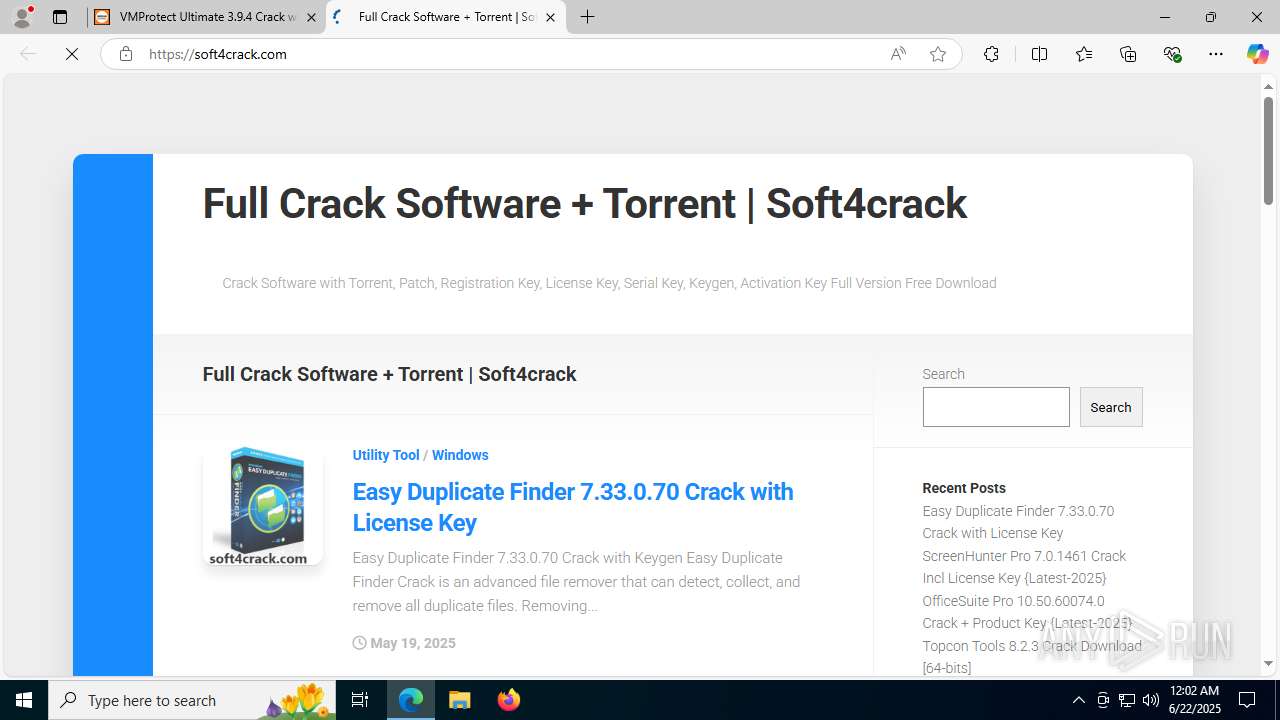Add this page to favorites
The image size is (1280, 720).
(x=937, y=54)
